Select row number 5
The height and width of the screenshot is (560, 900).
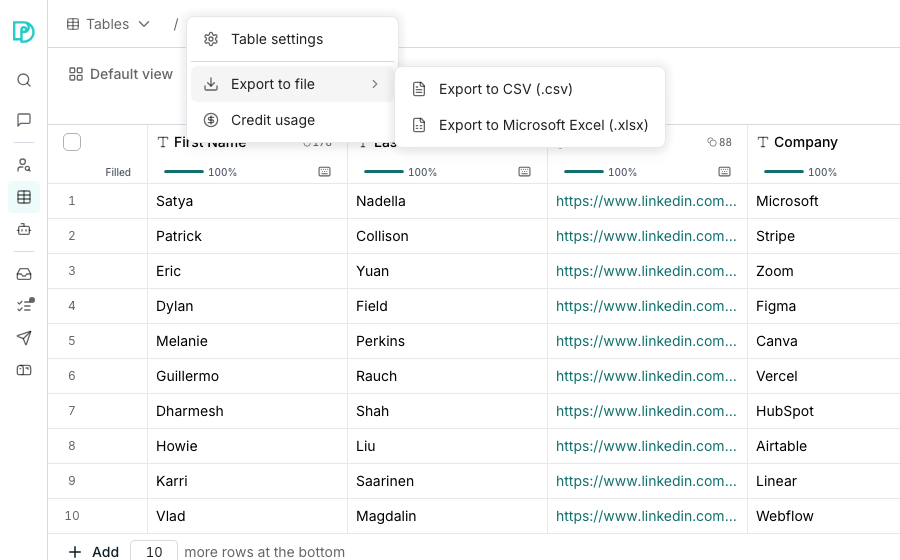click(x=72, y=341)
